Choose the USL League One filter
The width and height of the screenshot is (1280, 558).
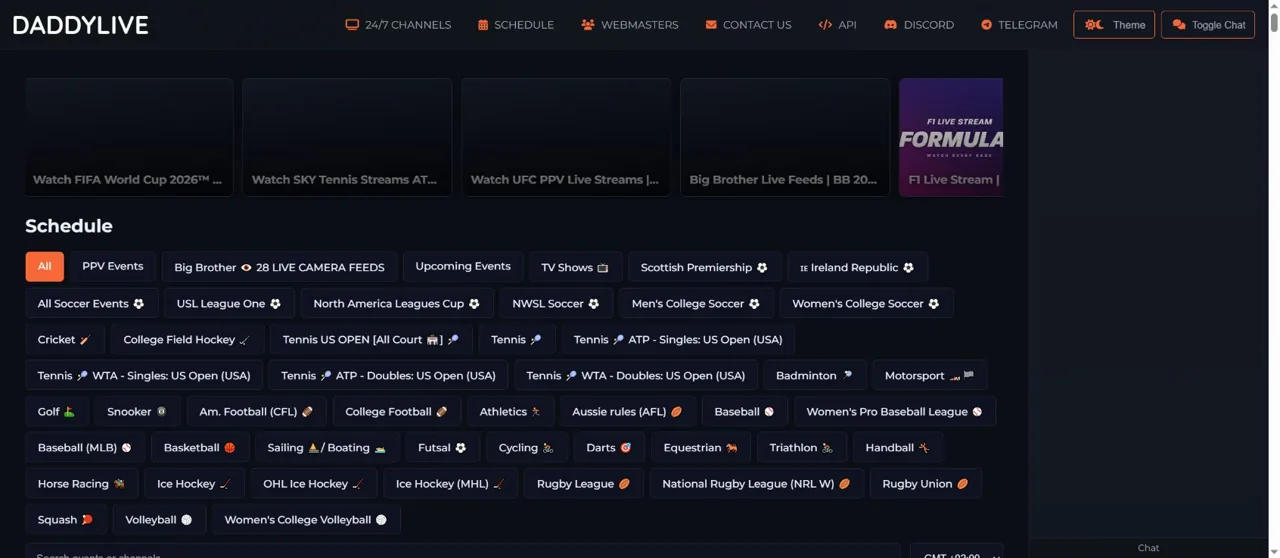pyautogui.click(x=230, y=303)
